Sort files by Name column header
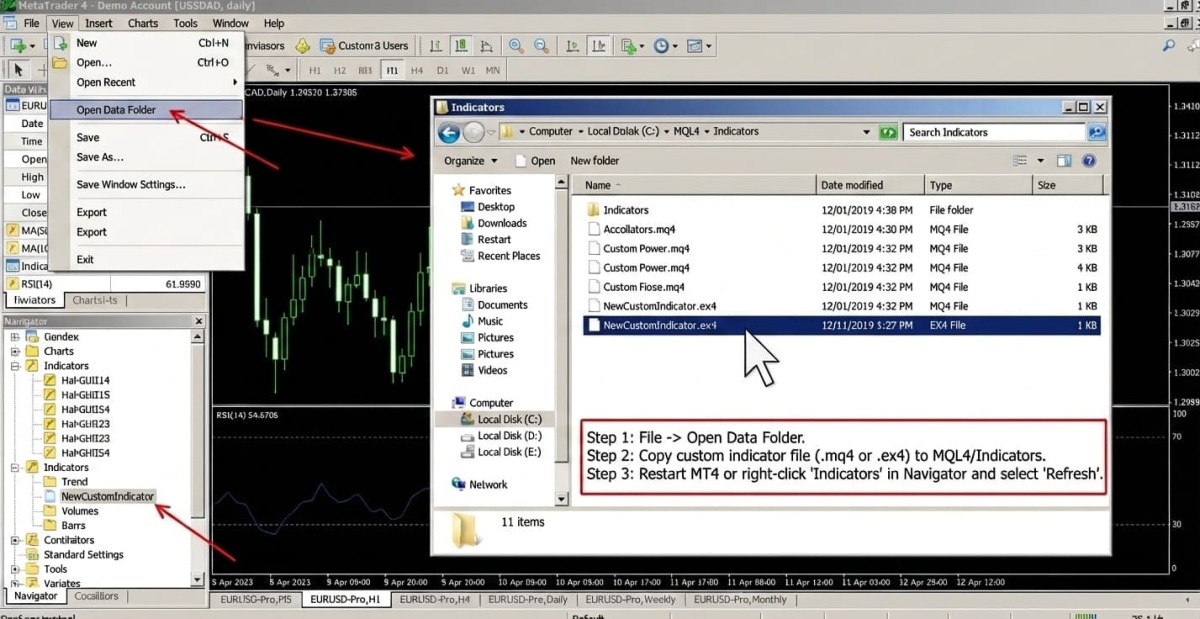 [698, 185]
